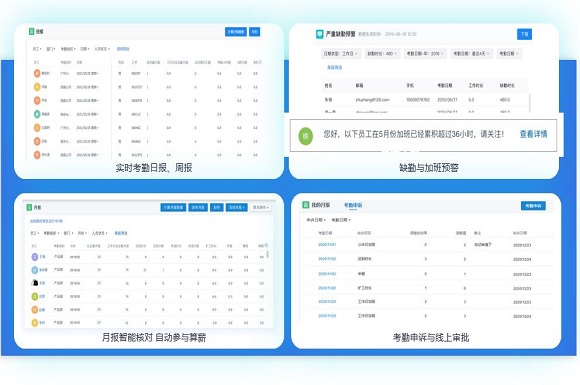Screen dimensions: 580x385
Task: Click teal-green employee avatar in daily report table
Action: pos(37,114)
